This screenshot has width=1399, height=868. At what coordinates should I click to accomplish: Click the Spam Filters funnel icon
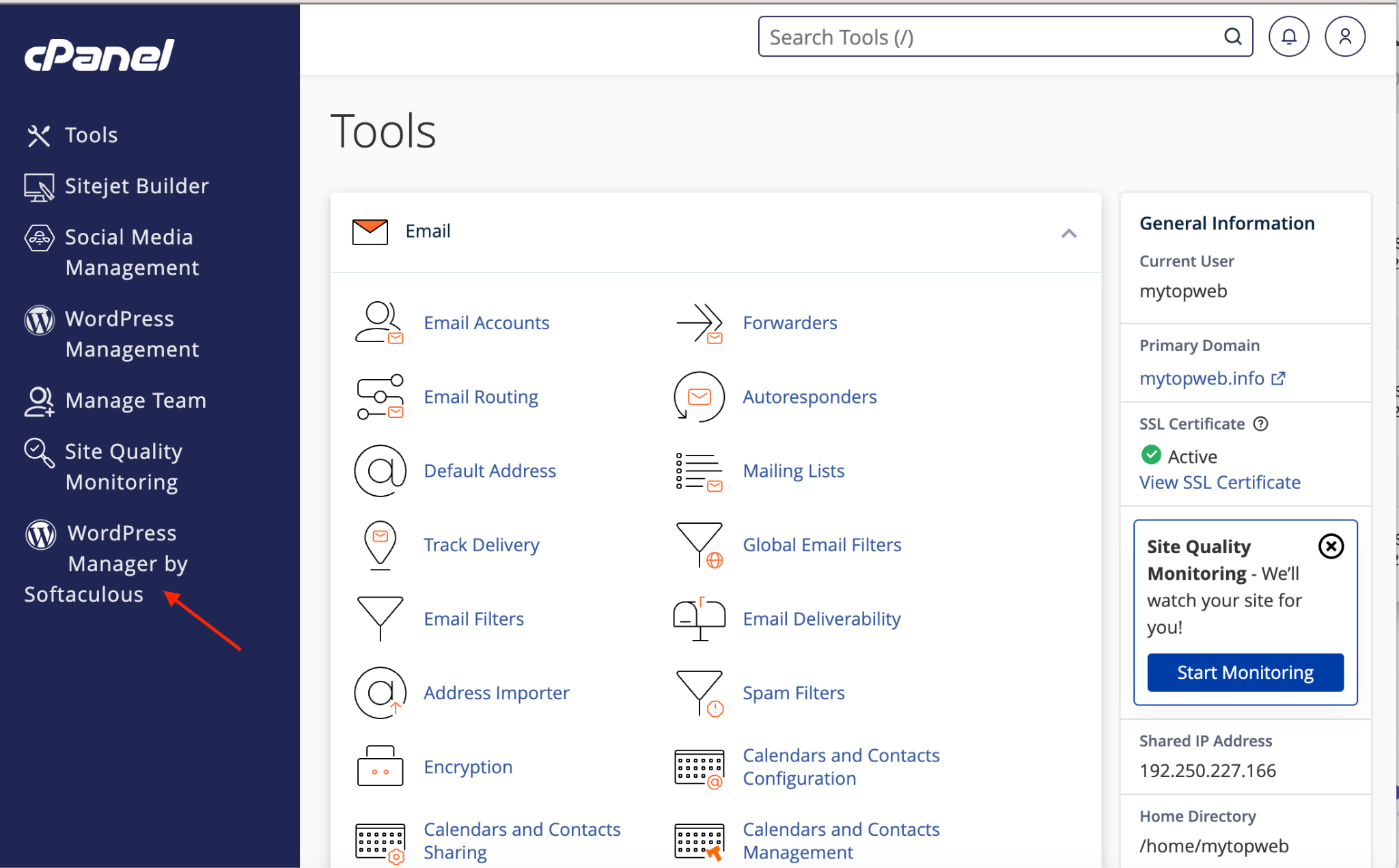699,693
